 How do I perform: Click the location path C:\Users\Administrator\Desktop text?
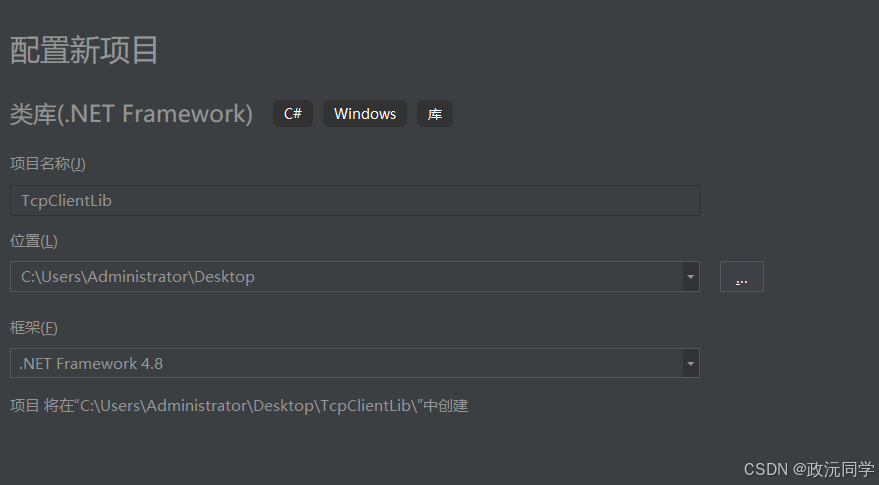(x=138, y=276)
